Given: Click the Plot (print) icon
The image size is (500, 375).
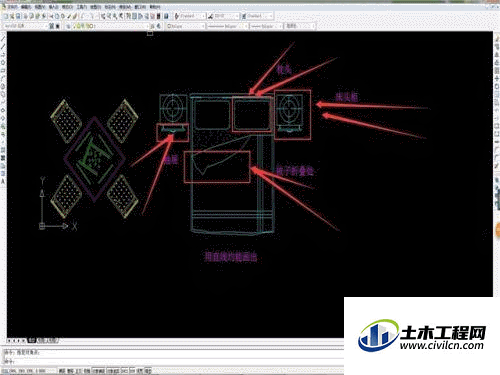Looking at the screenshot, I should [25, 16].
